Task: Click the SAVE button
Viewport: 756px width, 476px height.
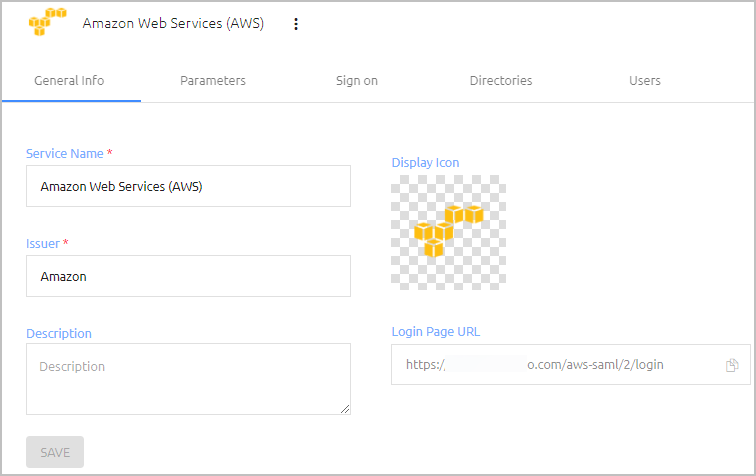Action: coord(55,452)
